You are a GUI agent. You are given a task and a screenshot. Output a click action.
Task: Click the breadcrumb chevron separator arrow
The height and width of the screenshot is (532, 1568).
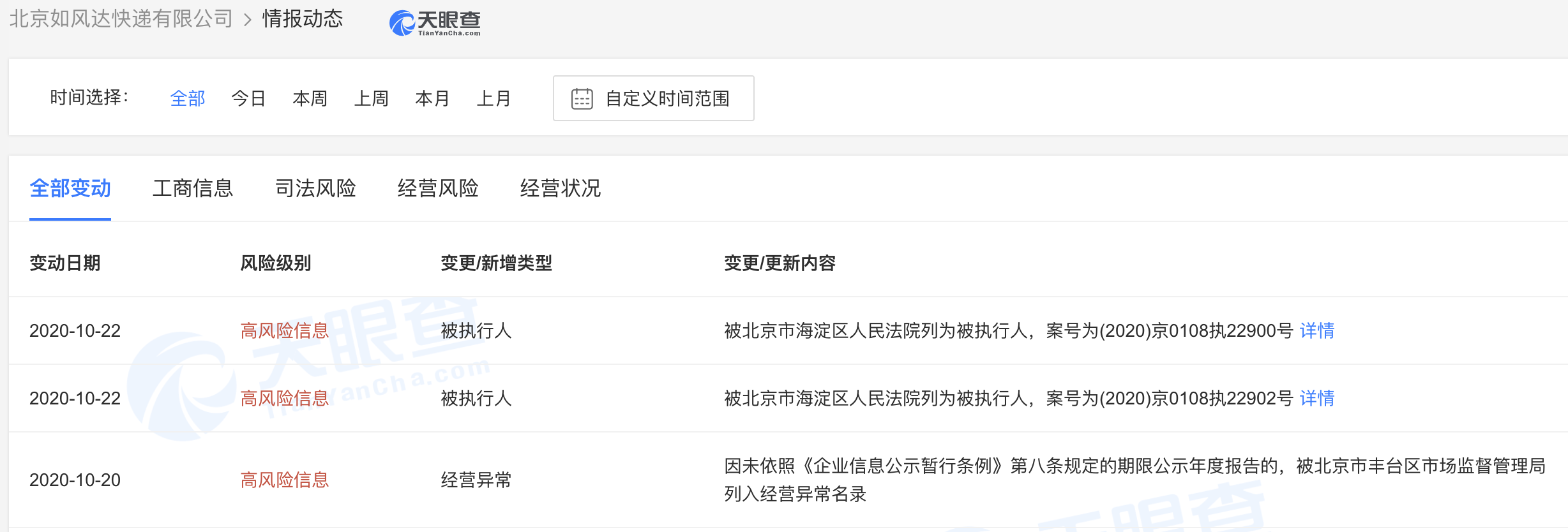pyautogui.click(x=248, y=20)
